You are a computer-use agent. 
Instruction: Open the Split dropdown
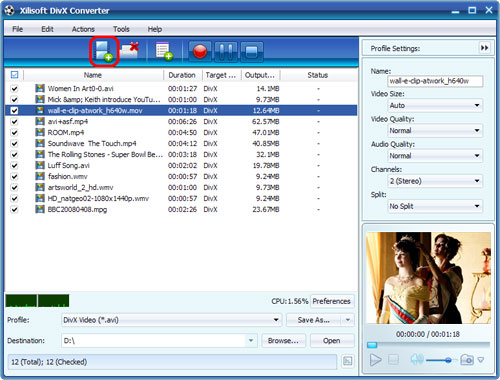coord(435,206)
